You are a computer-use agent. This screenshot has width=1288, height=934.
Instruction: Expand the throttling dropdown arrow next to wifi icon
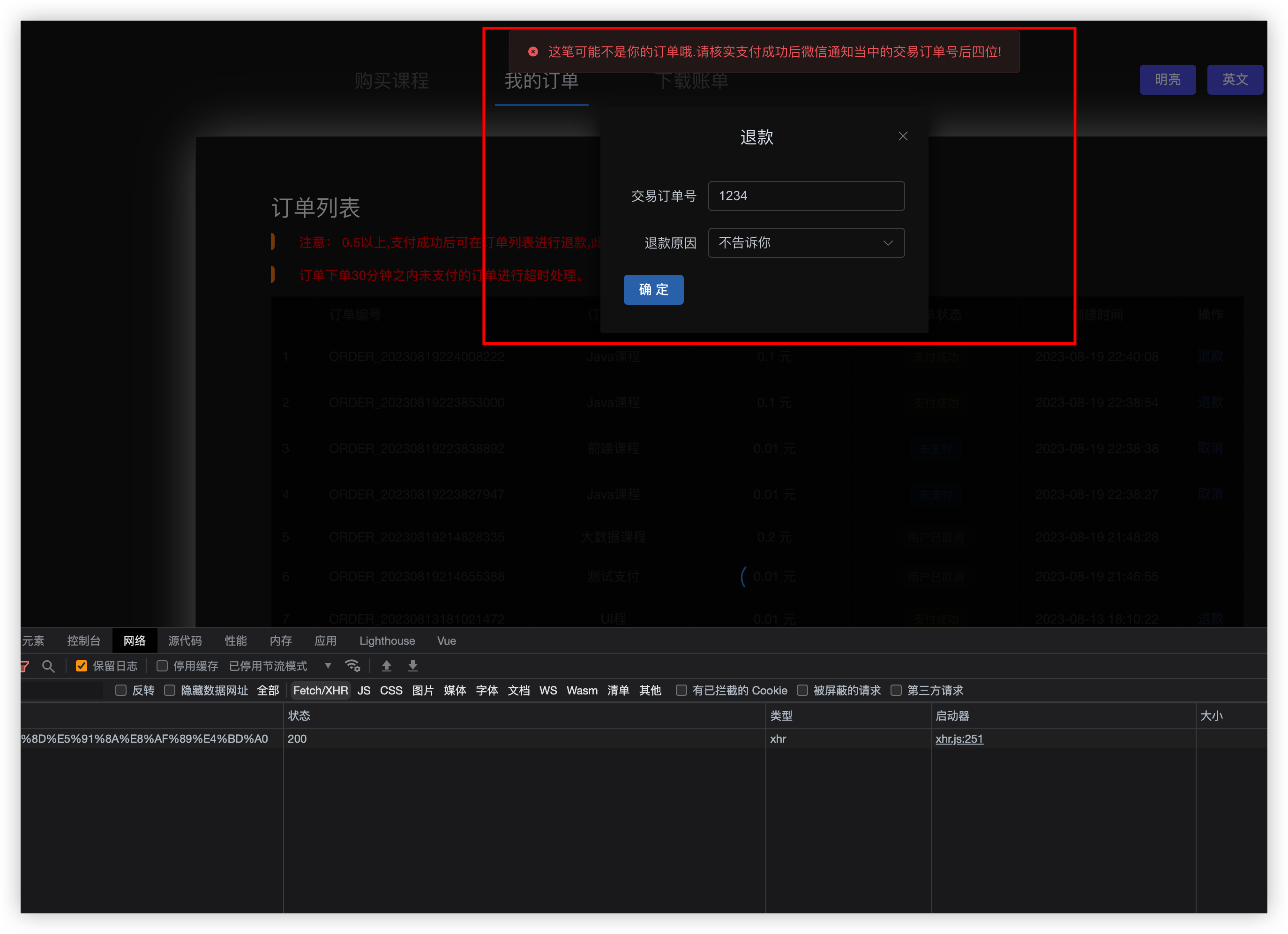[x=328, y=666]
